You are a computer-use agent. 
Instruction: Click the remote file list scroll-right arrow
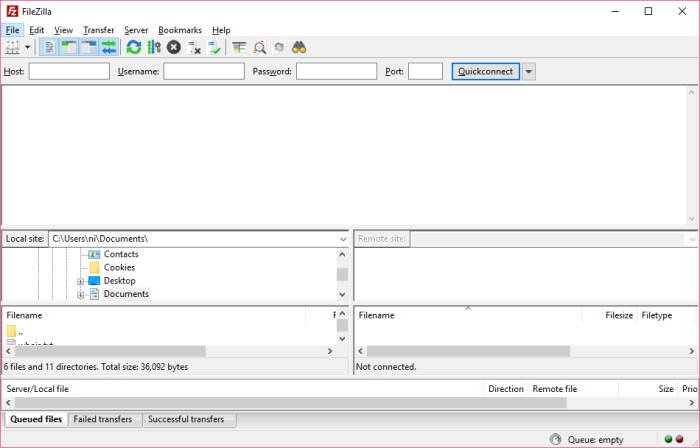click(692, 351)
